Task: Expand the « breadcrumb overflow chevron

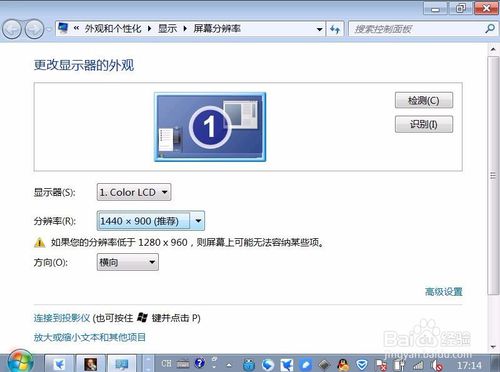Action: 76,29
